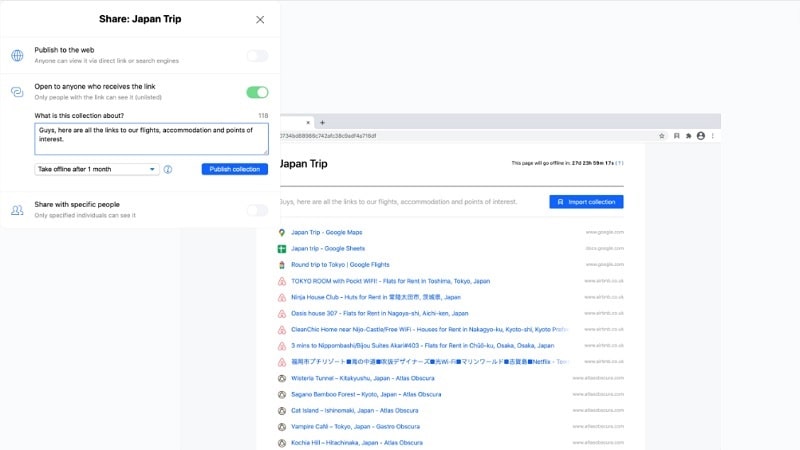
Task: Edit the collection description text box
Action: point(152,139)
